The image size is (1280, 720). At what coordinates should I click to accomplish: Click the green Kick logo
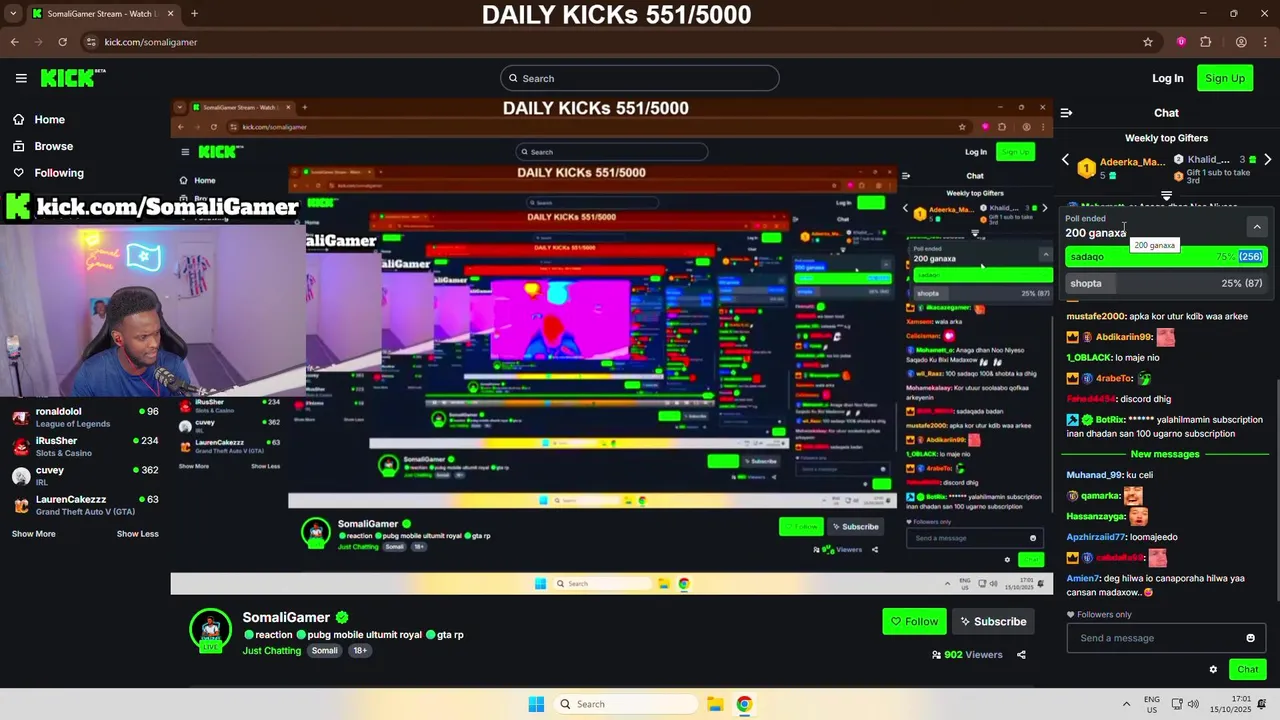(72, 78)
